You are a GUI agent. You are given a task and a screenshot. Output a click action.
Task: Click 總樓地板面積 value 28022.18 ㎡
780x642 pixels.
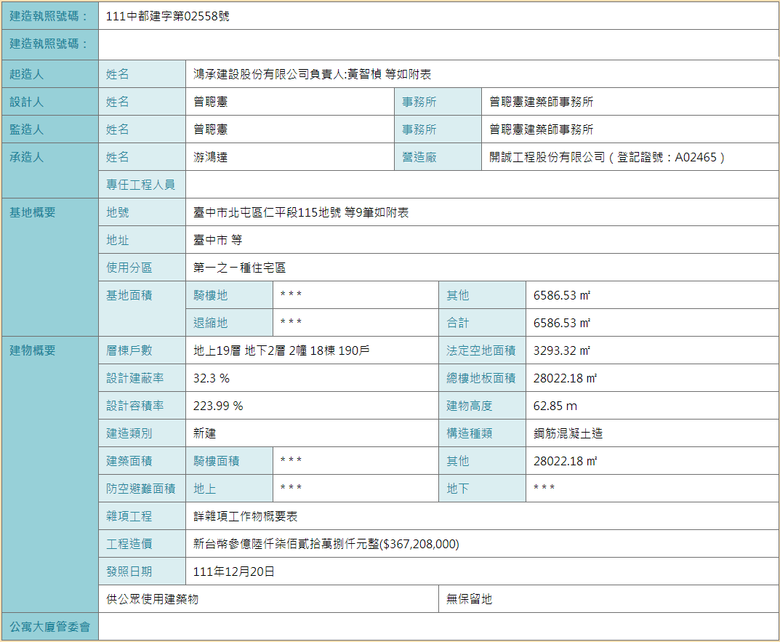[565, 378]
